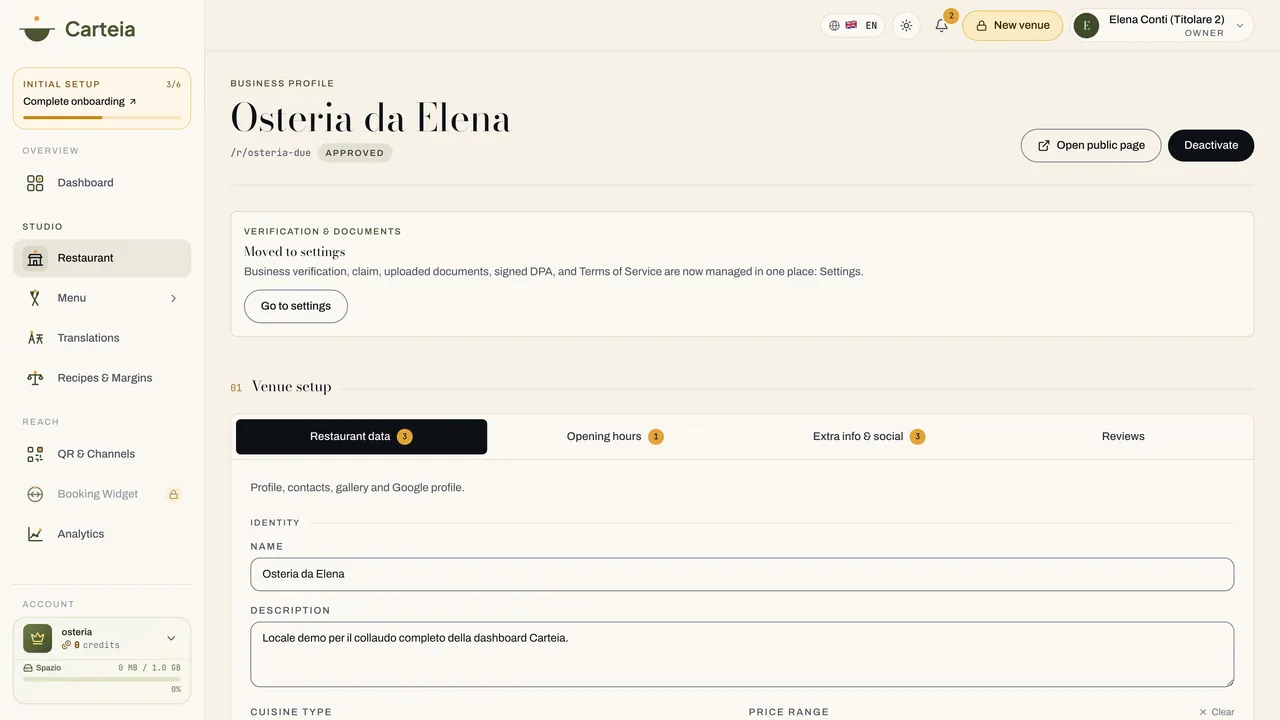The width and height of the screenshot is (1280, 720).
Task: Open QR & Channels using the QR icon
Action: [35, 454]
